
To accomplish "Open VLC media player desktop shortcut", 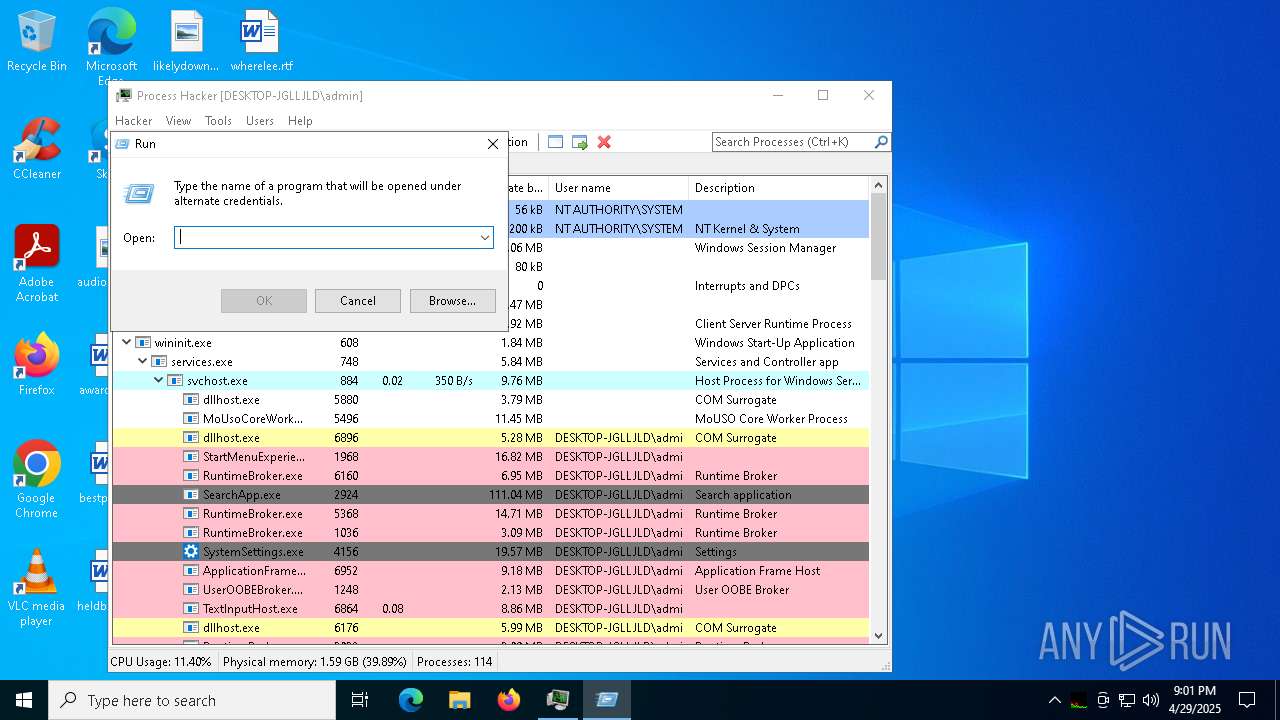I will point(37,588).
